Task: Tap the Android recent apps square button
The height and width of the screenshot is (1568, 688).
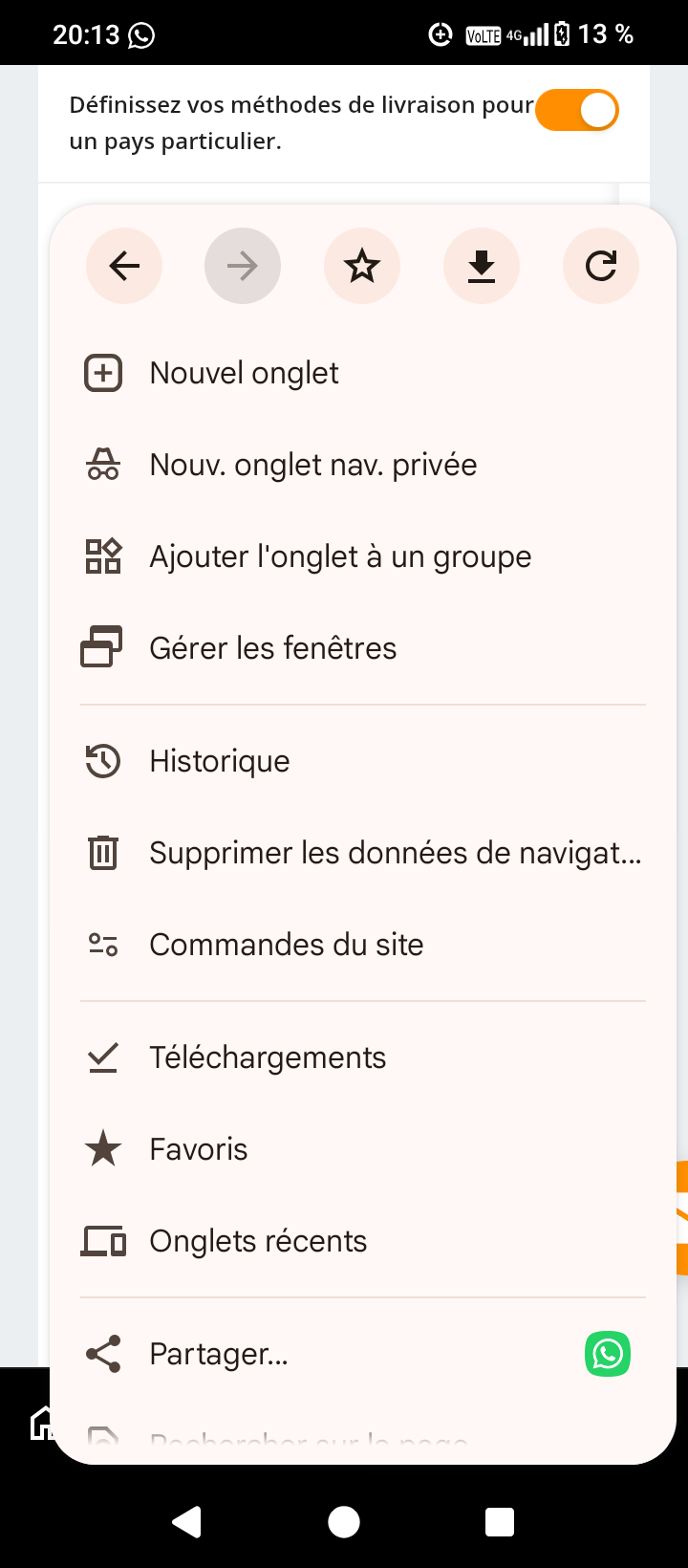Action: 500,1521
